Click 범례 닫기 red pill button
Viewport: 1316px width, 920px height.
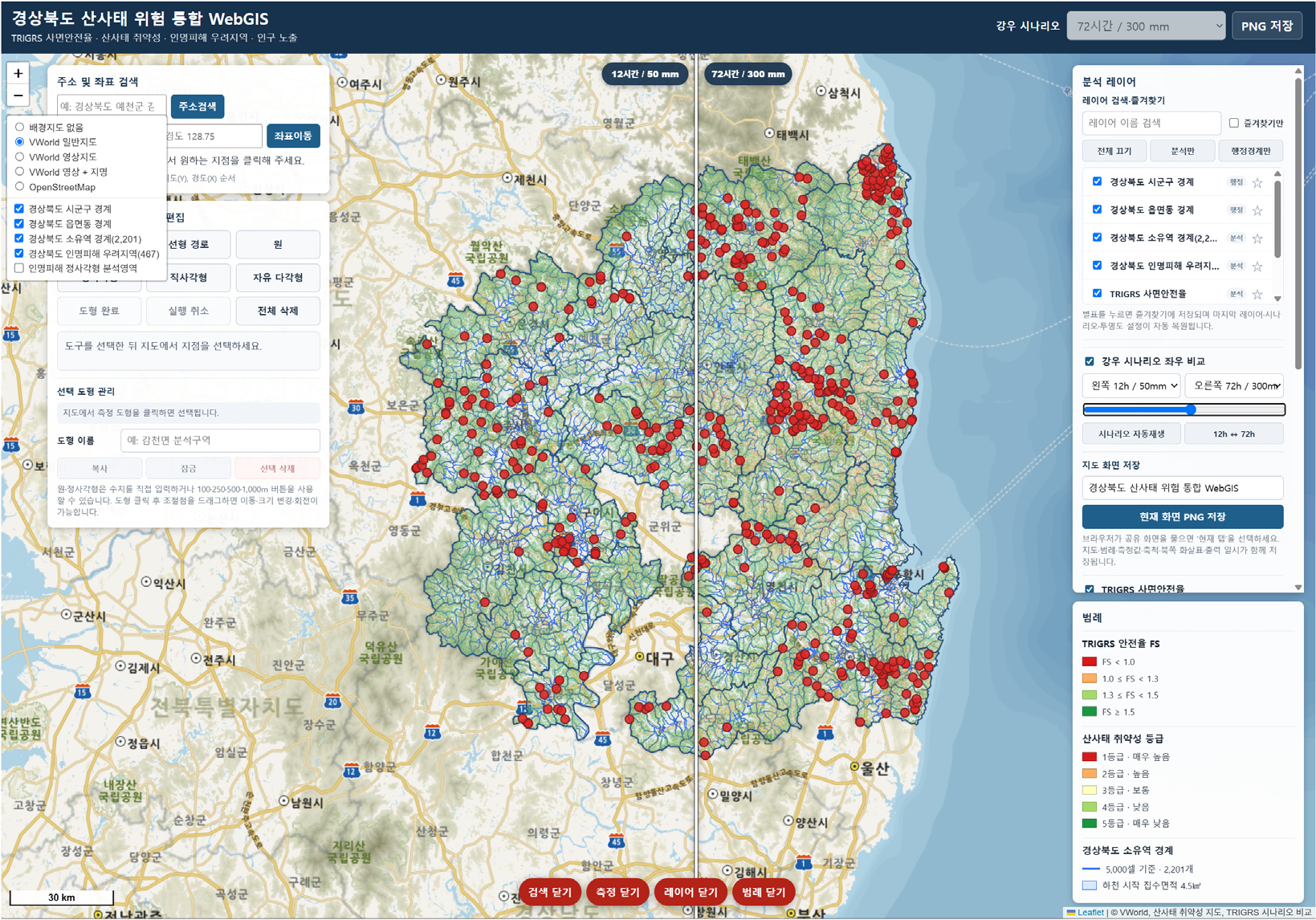[764, 892]
